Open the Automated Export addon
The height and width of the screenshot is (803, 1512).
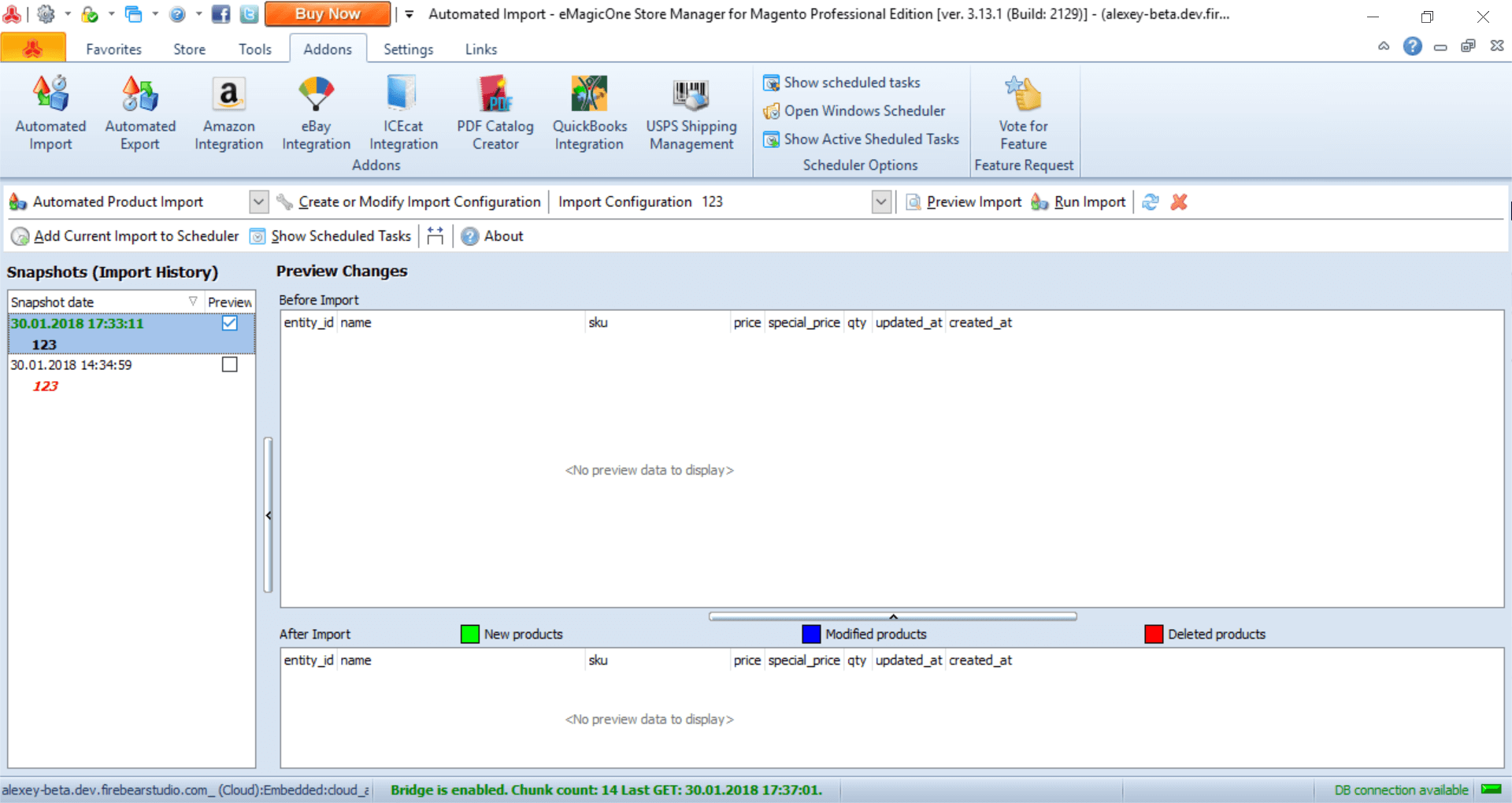click(x=140, y=113)
